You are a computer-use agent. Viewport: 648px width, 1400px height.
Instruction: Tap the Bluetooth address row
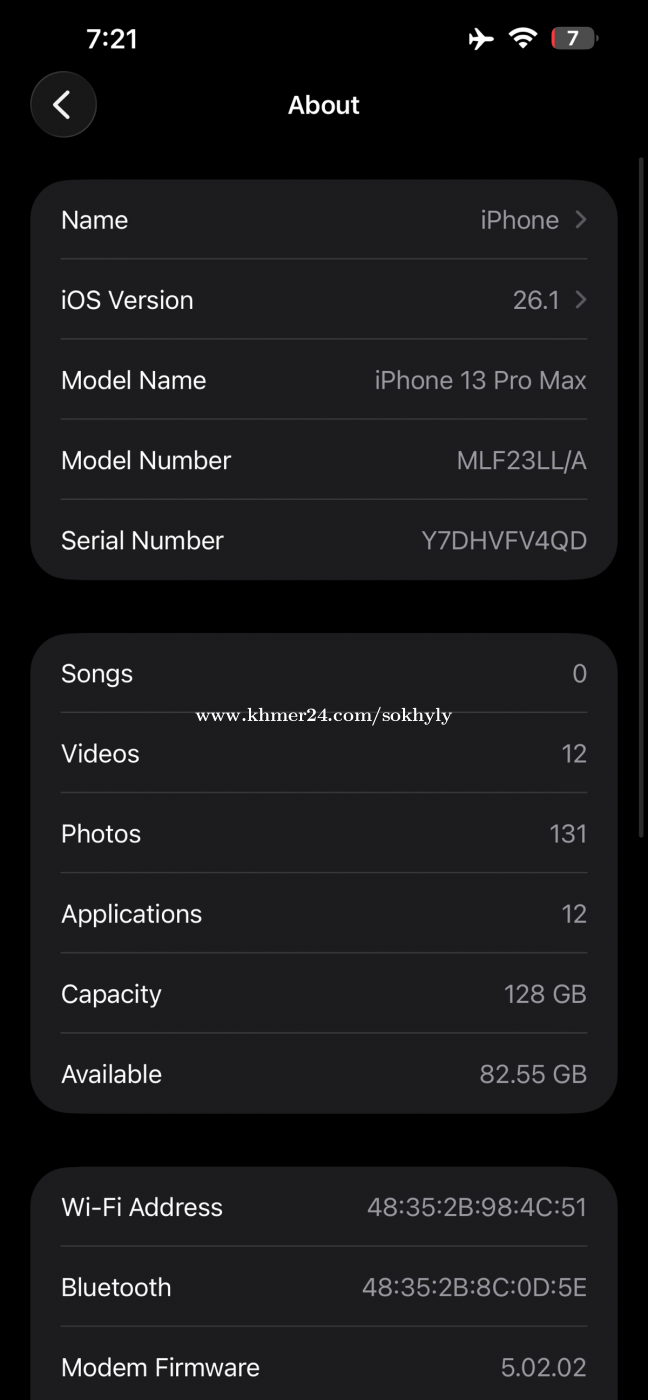(x=324, y=1287)
